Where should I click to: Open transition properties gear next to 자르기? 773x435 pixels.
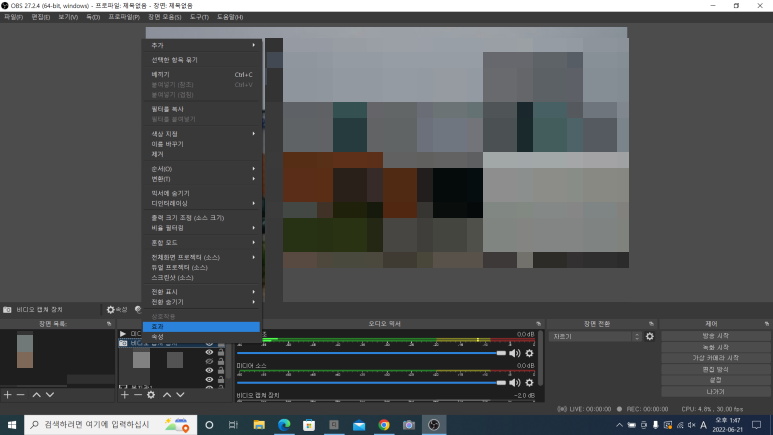pos(650,336)
